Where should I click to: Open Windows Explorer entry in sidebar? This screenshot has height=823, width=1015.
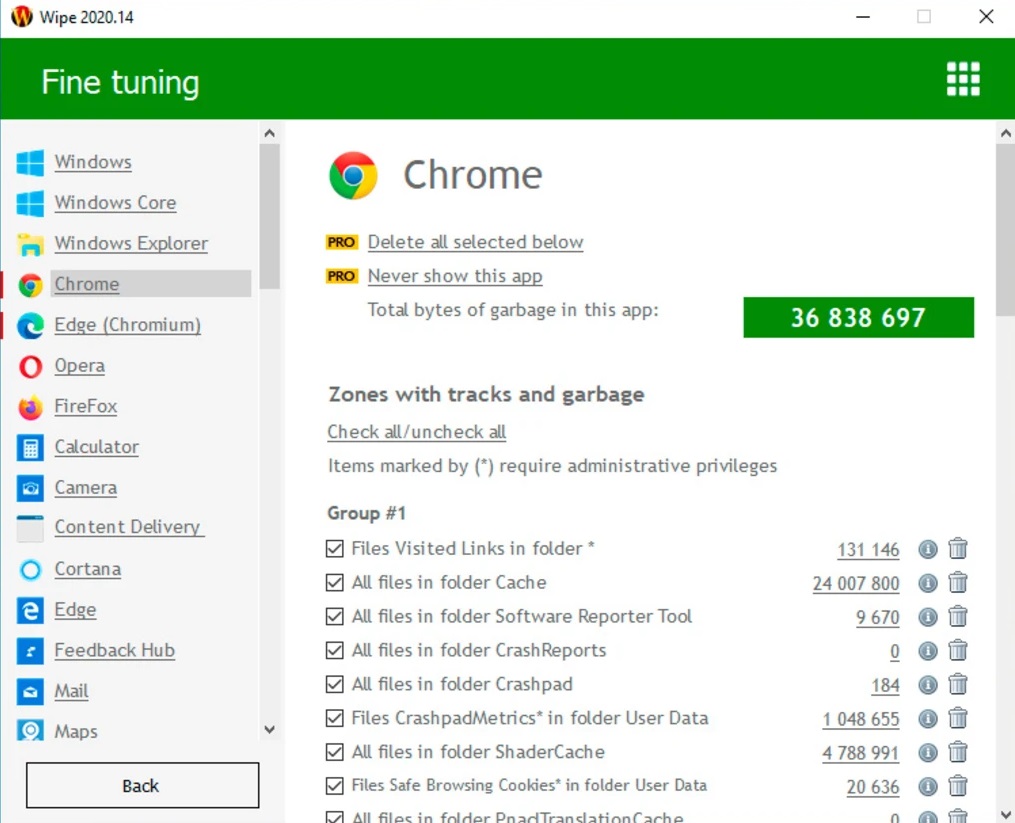pyautogui.click(x=131, y=244)
